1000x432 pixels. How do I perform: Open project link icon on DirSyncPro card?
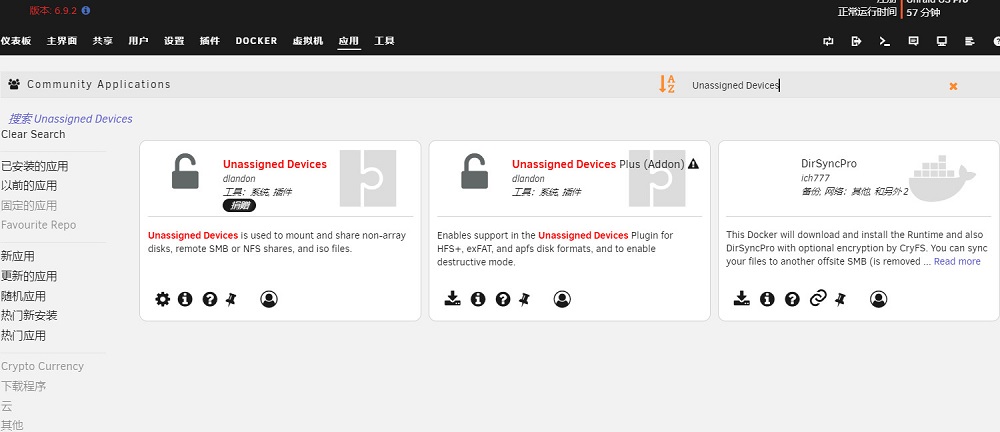(x=818, y=298)
